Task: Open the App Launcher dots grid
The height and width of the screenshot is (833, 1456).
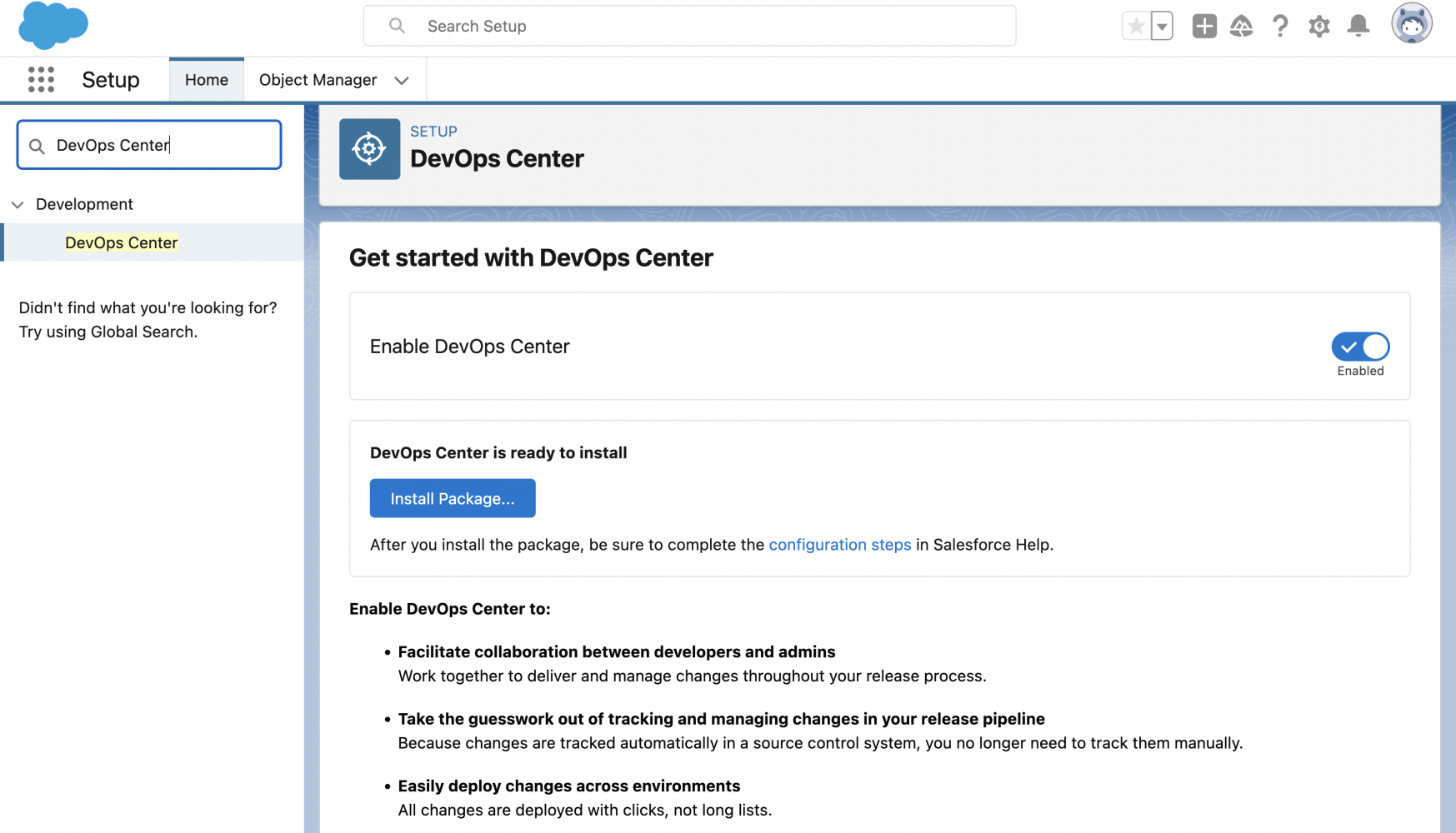Action: point(41,79)
